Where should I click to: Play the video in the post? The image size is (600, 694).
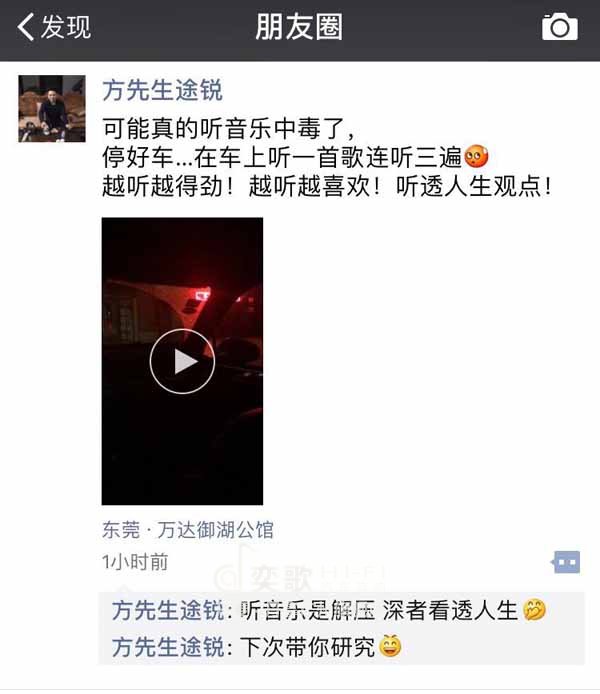[182, 361]
